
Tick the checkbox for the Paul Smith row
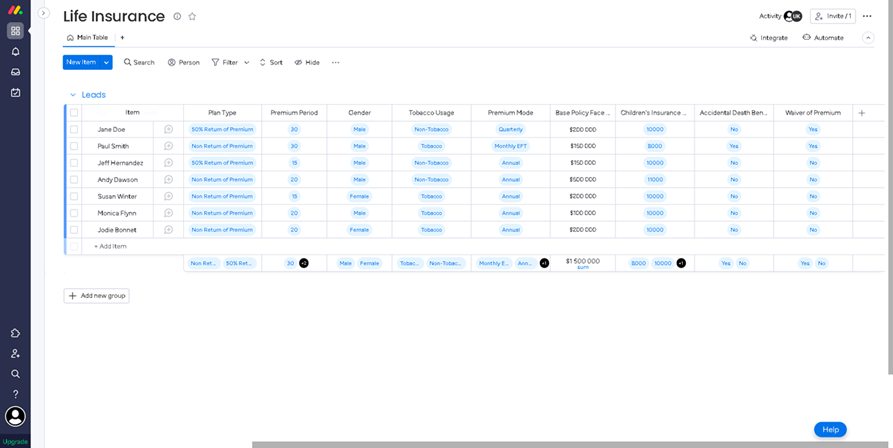74,146
